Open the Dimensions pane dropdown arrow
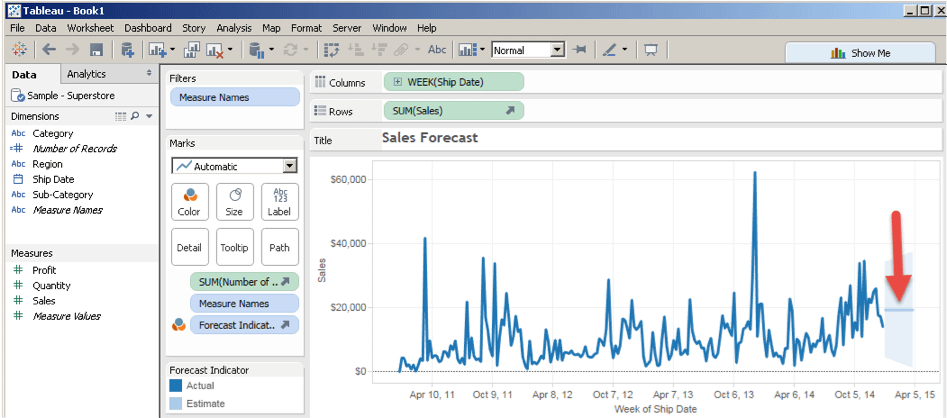 tap(149, 117)
